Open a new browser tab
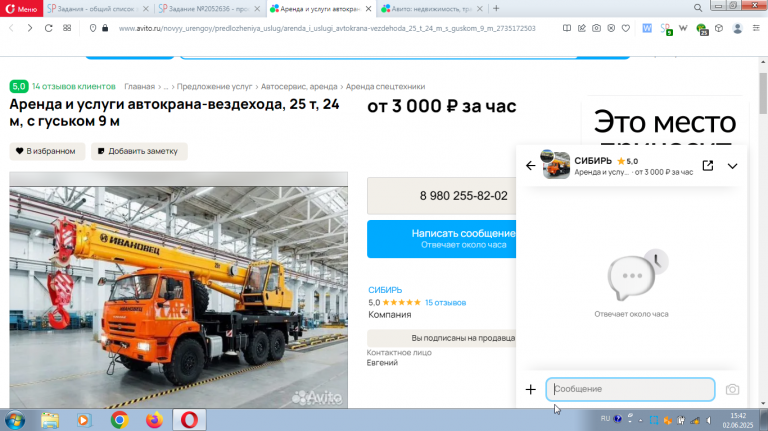 tap(496, 8)
